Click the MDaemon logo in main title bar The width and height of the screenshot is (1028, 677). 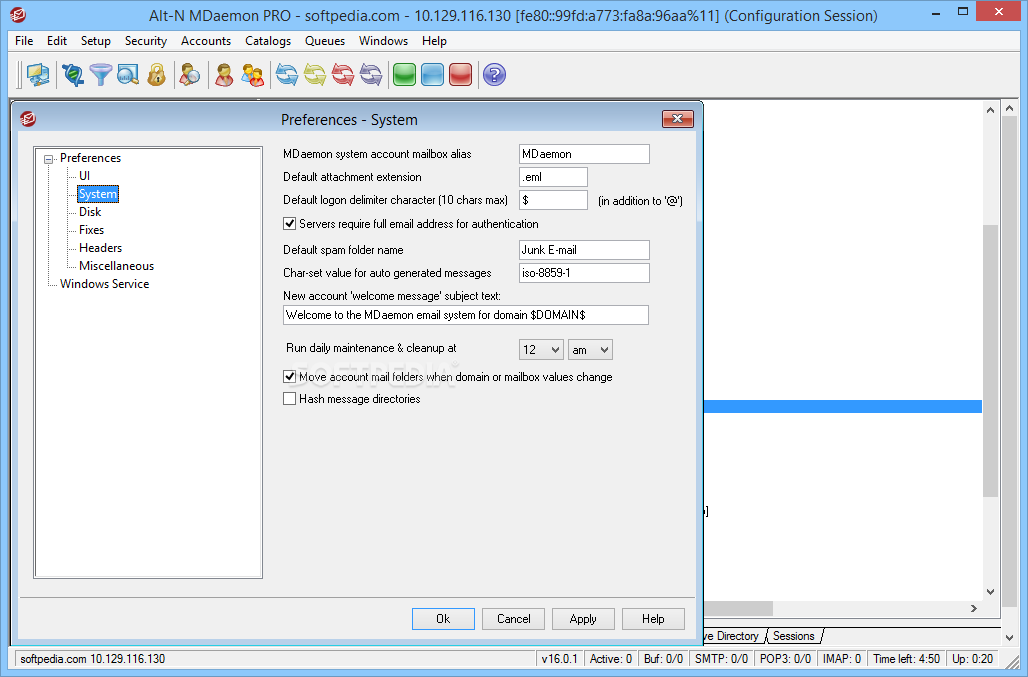[18, 14]
